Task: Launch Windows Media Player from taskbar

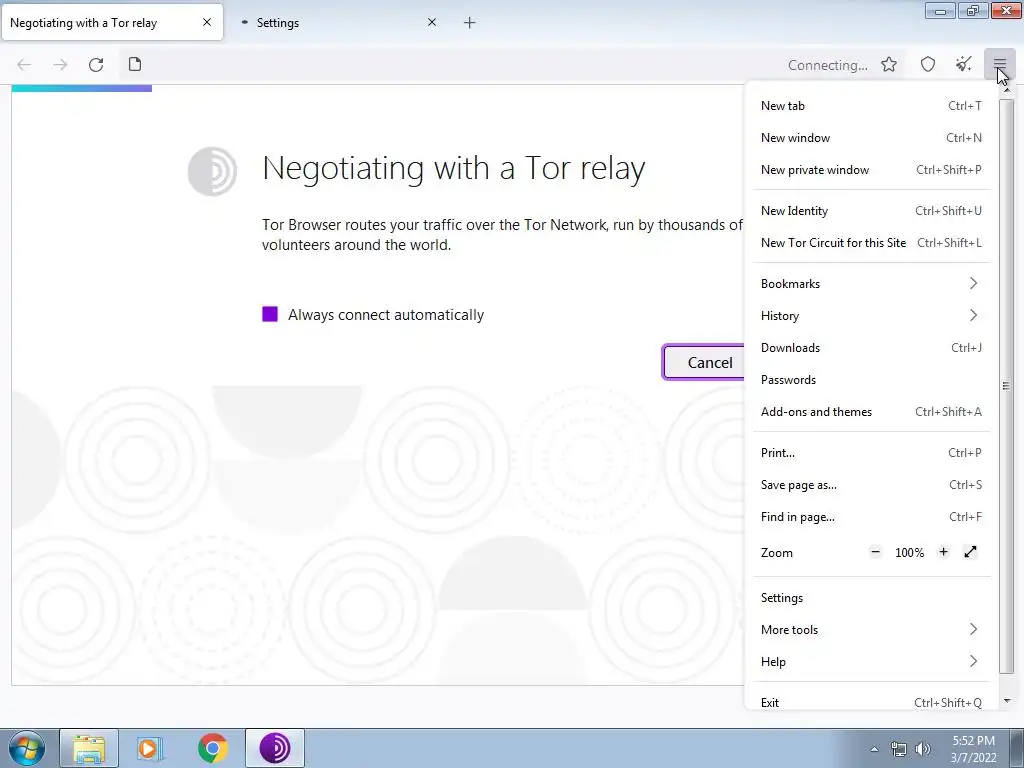Action: 150,748
